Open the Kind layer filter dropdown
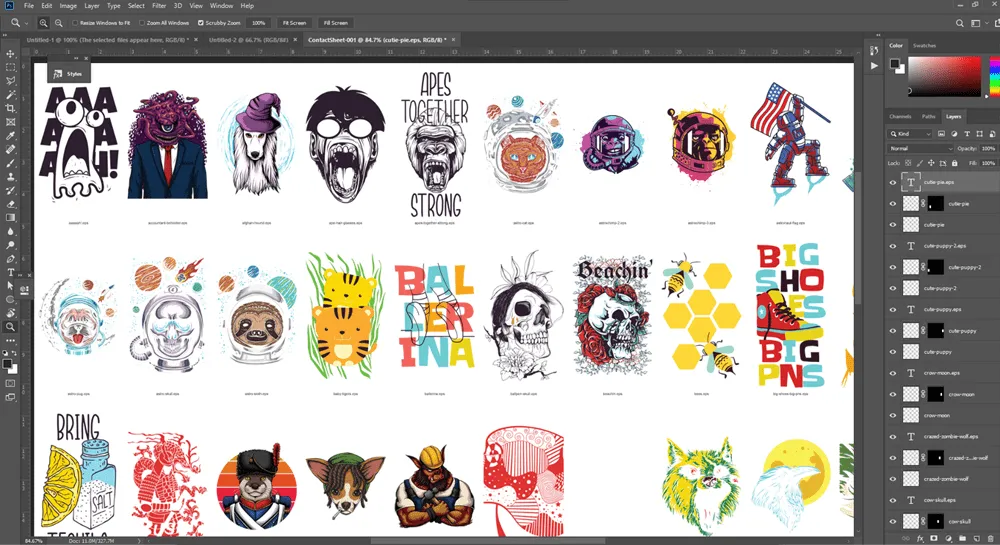 pyautogui.click(x=909, y=134)
